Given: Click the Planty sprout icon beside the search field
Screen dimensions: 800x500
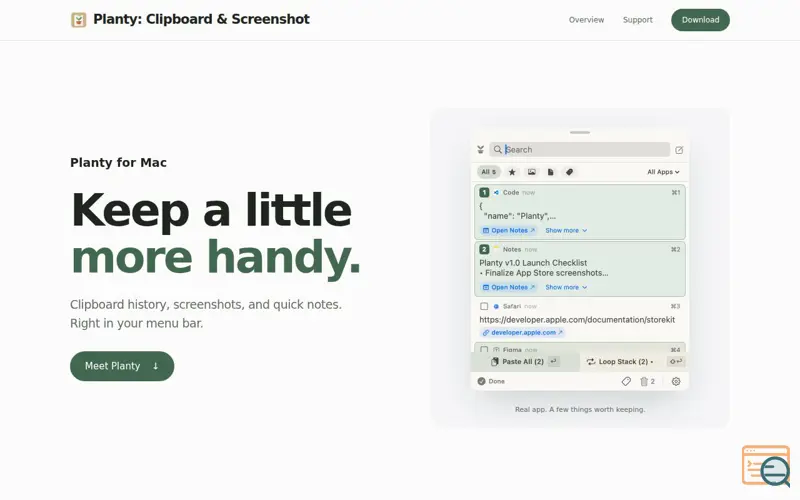Looking at the screenshot, I should coord(480,149).
